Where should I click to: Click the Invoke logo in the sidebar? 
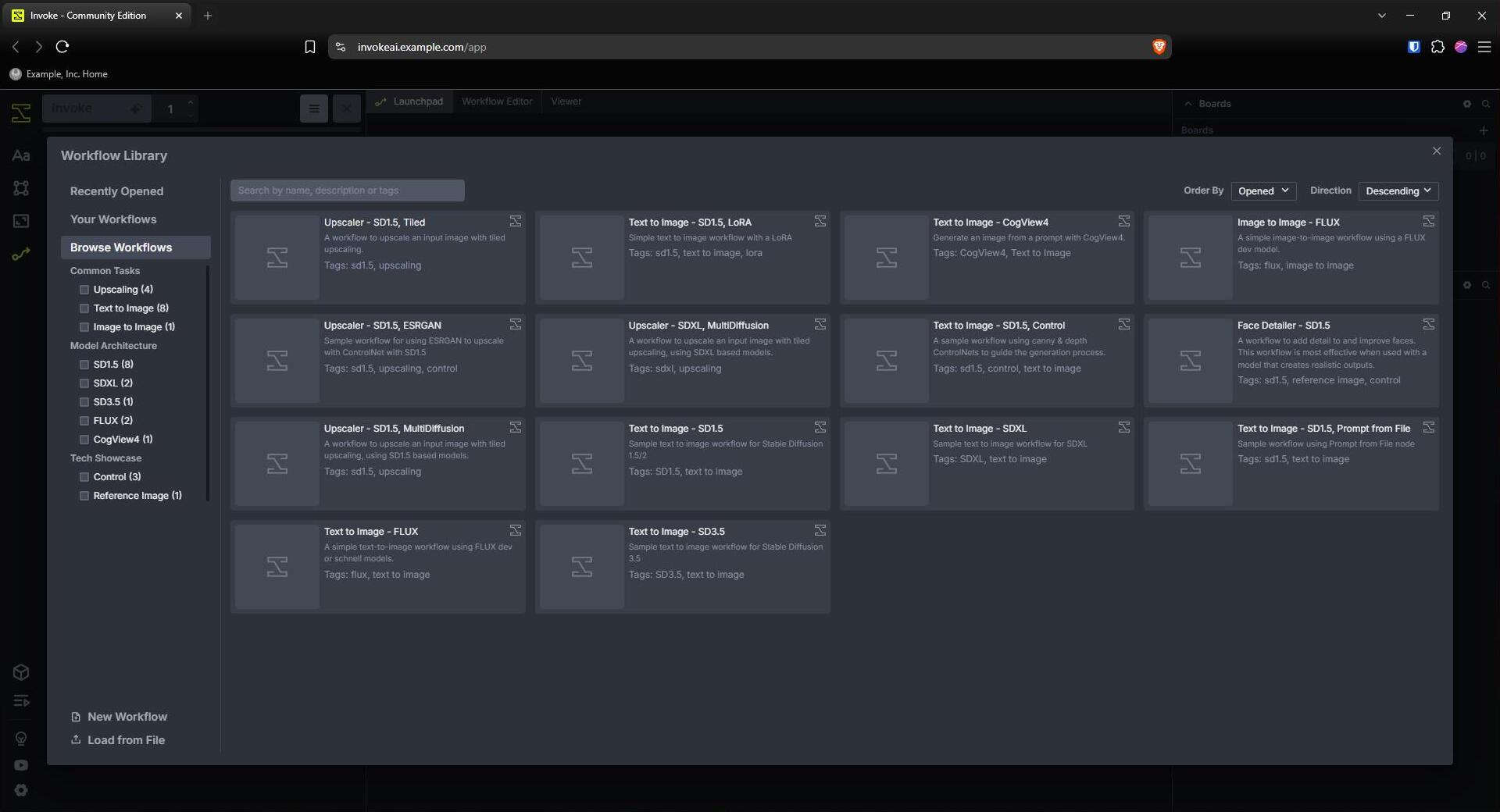(x=21, y=112)
